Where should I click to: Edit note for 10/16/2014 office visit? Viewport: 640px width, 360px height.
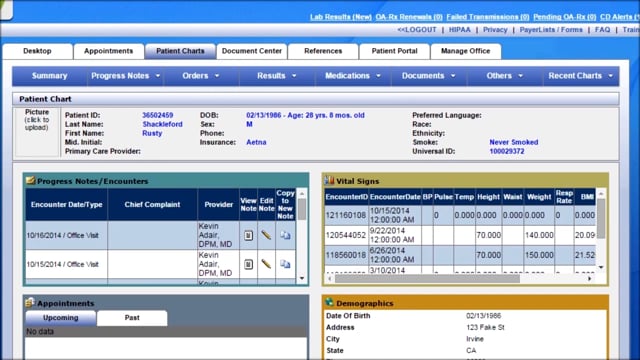click(x=266, y=235)
